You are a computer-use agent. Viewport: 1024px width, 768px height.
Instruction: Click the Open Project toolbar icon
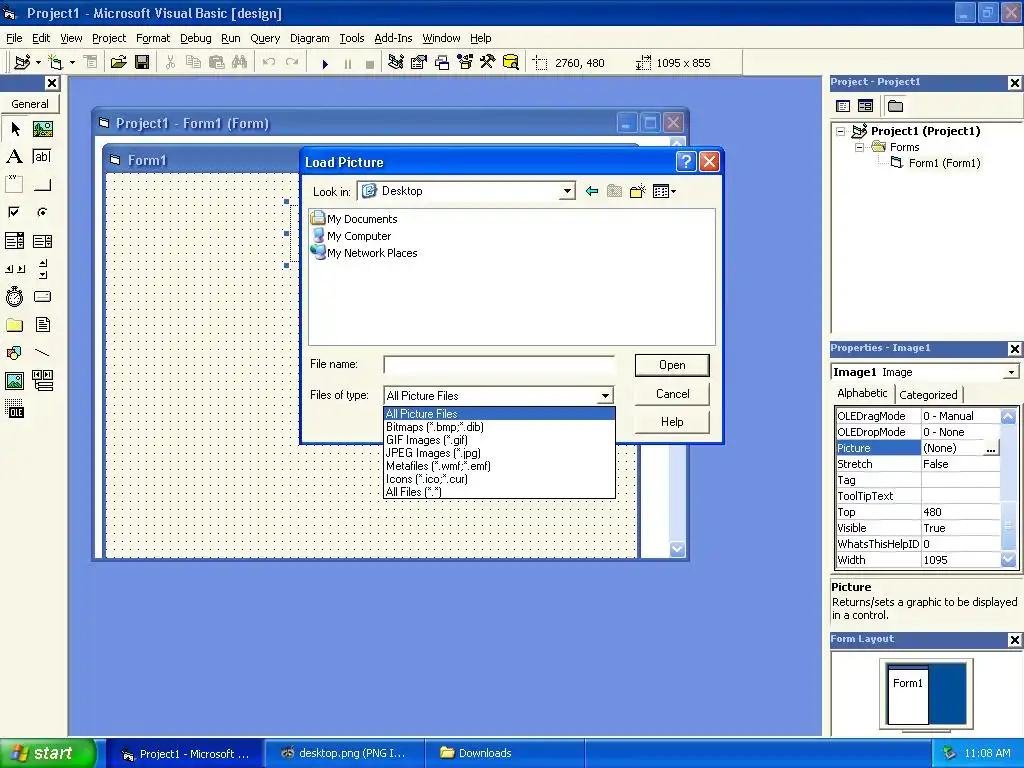[118, 63]
